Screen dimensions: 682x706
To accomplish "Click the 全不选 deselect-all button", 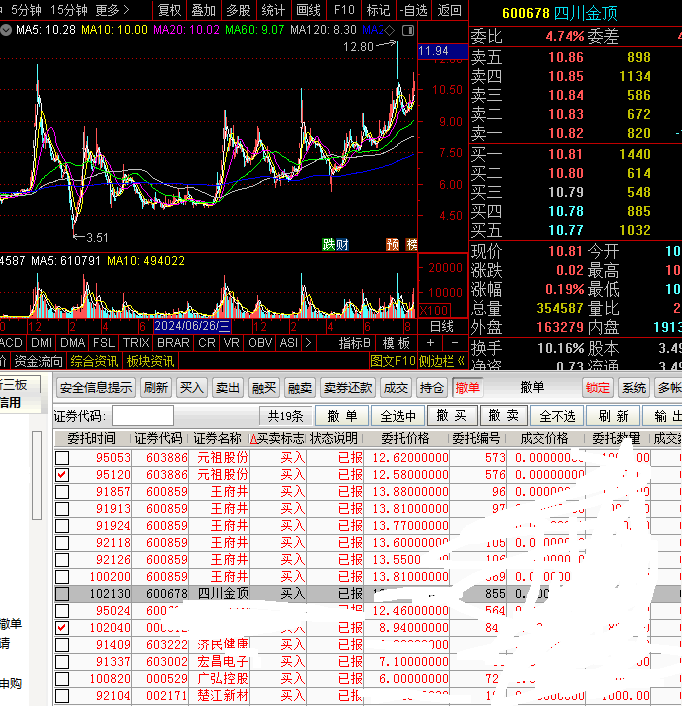I will pyautogui.click(x=557, y=416).
